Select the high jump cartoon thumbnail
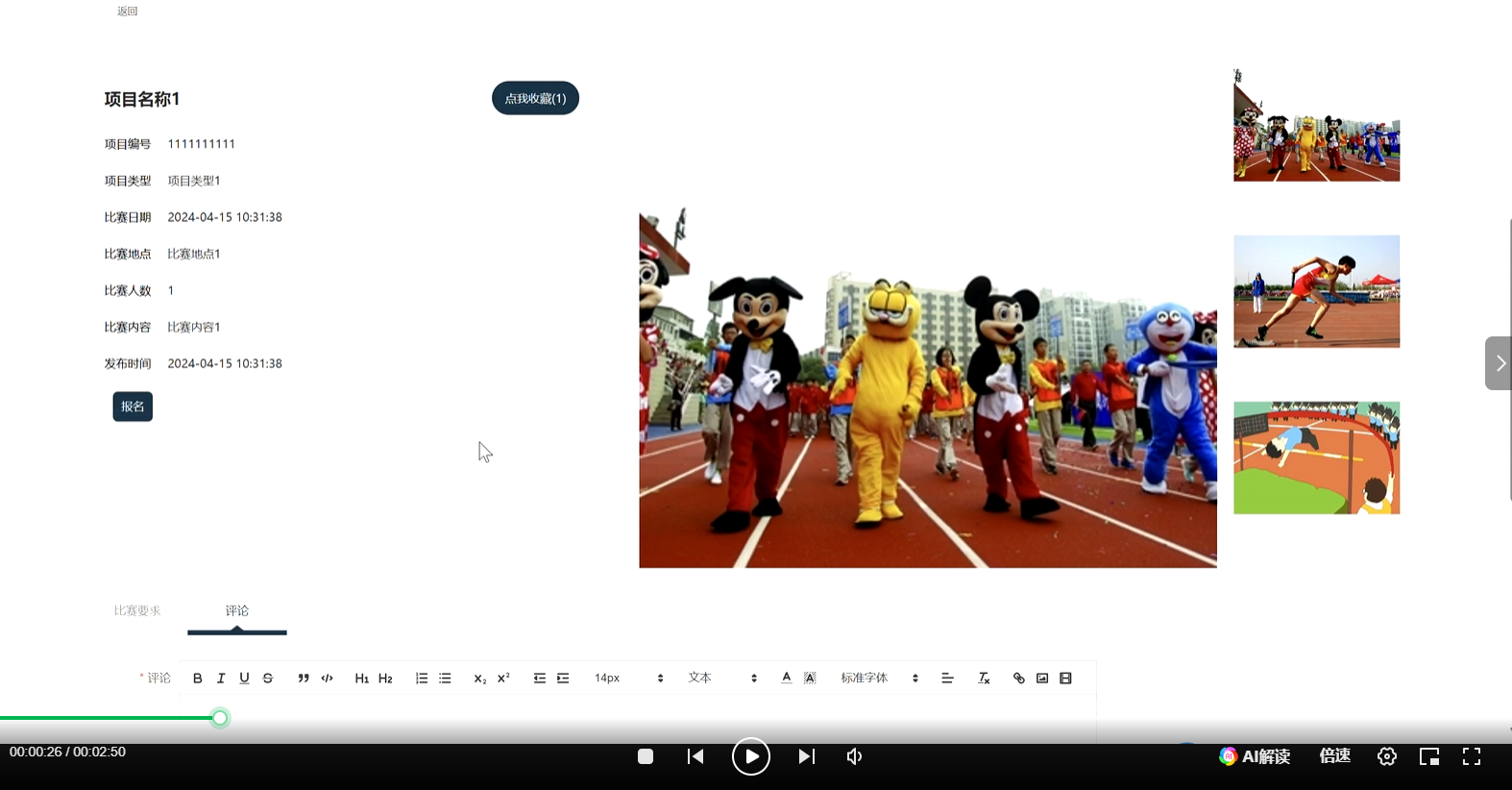The height and width of the screenshot is (790, 1512). 1316,457
